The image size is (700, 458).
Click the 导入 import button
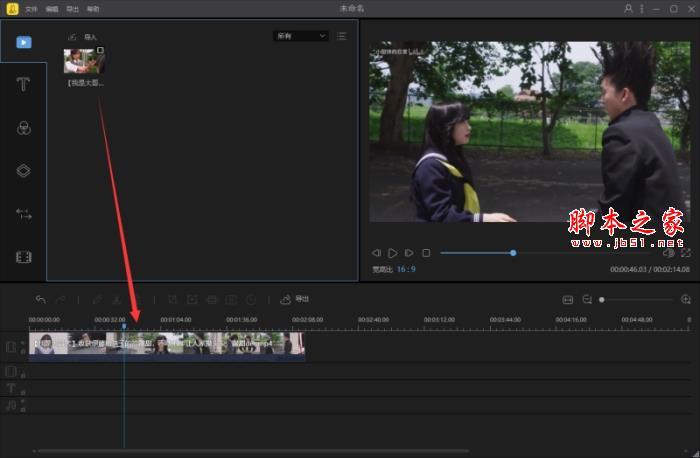[x=84, y=37]
